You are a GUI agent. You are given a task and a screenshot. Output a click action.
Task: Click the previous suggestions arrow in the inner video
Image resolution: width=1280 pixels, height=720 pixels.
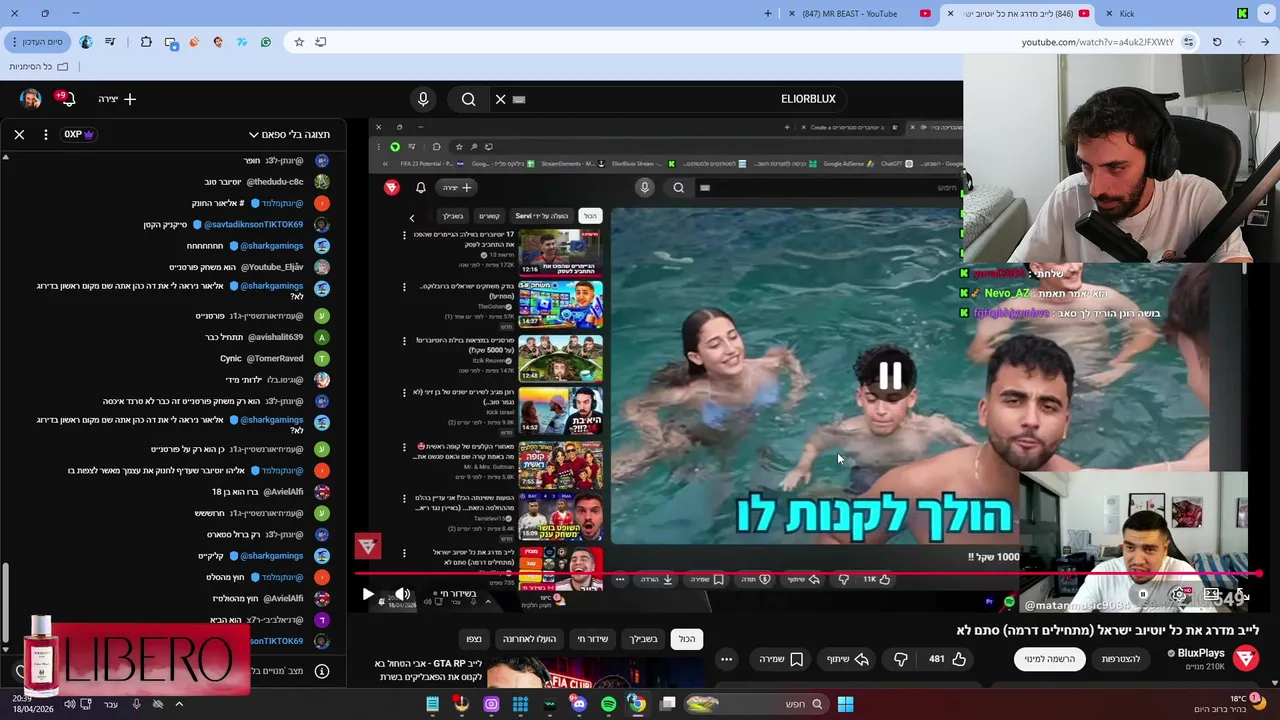pyautogui.click(x=412, y=217)
